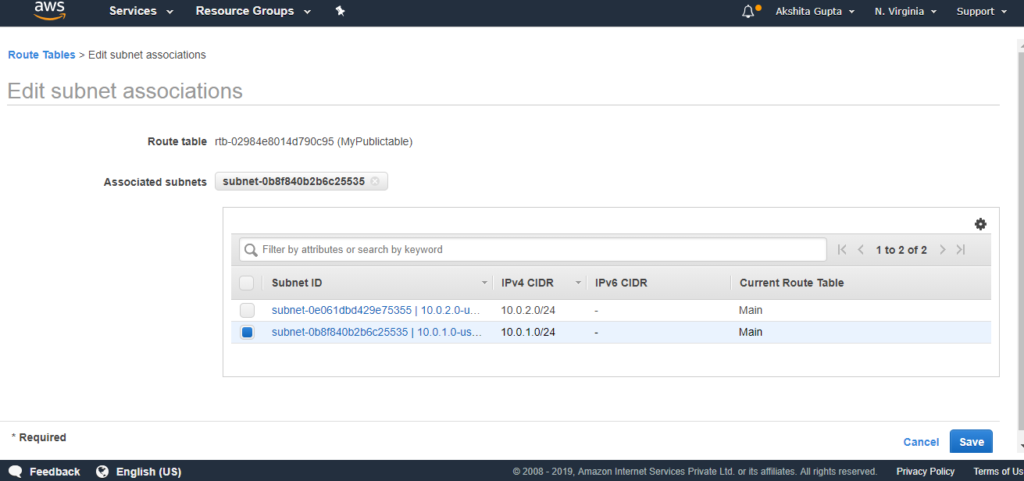Go to last page of results
This screenshot has height=481, width=1024.
coord(961,249)
